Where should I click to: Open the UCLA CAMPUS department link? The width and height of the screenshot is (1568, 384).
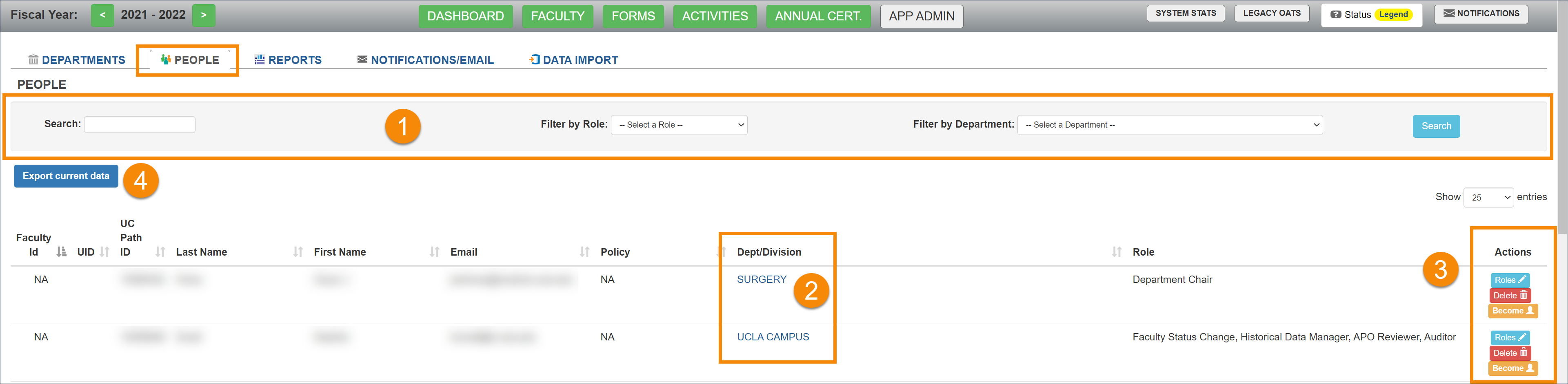coord(773,337)
